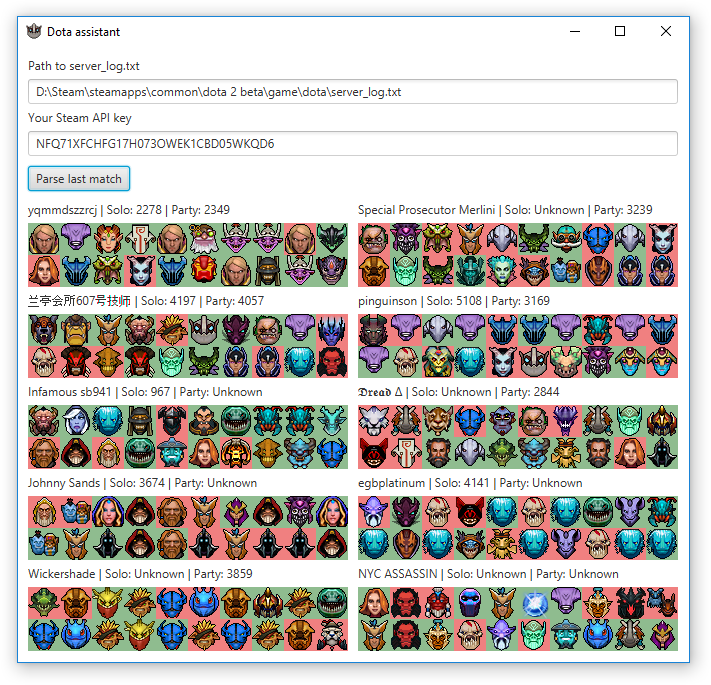Screen dimensions: 711x685
Task: Select Storm Spirit icon in Infamous sb941's matches
Action: pyautogui.click(x=172, y=453)
